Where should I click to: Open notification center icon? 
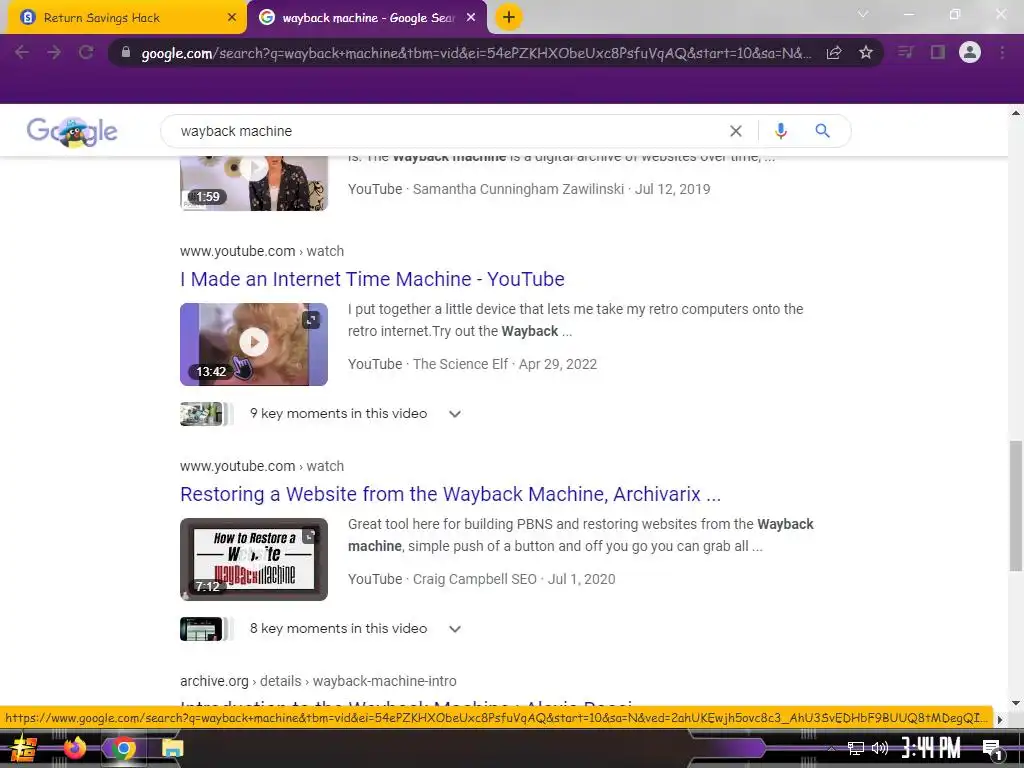pos(992,749)
